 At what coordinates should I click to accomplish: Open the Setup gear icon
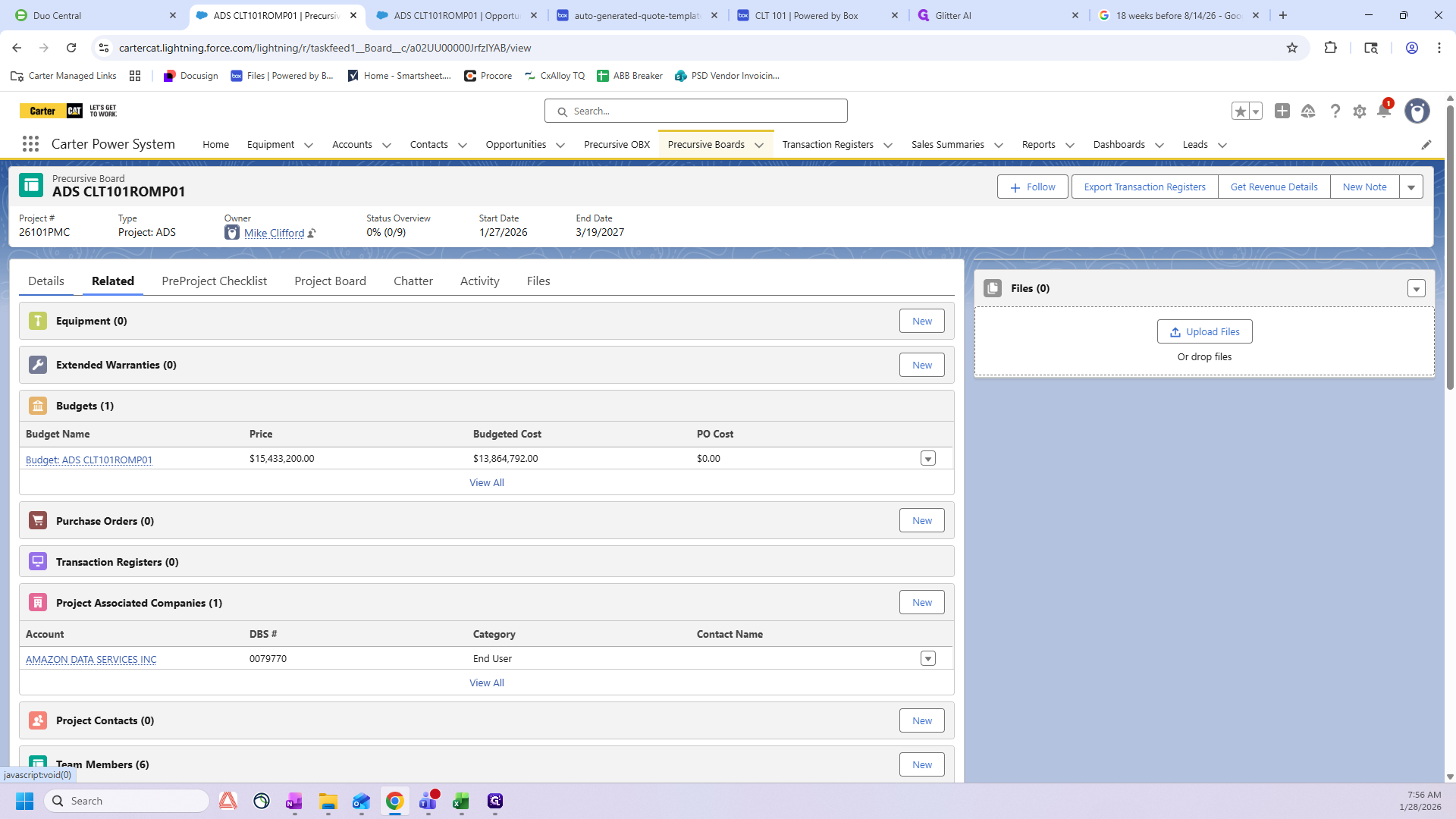[x=1360, y=111]
